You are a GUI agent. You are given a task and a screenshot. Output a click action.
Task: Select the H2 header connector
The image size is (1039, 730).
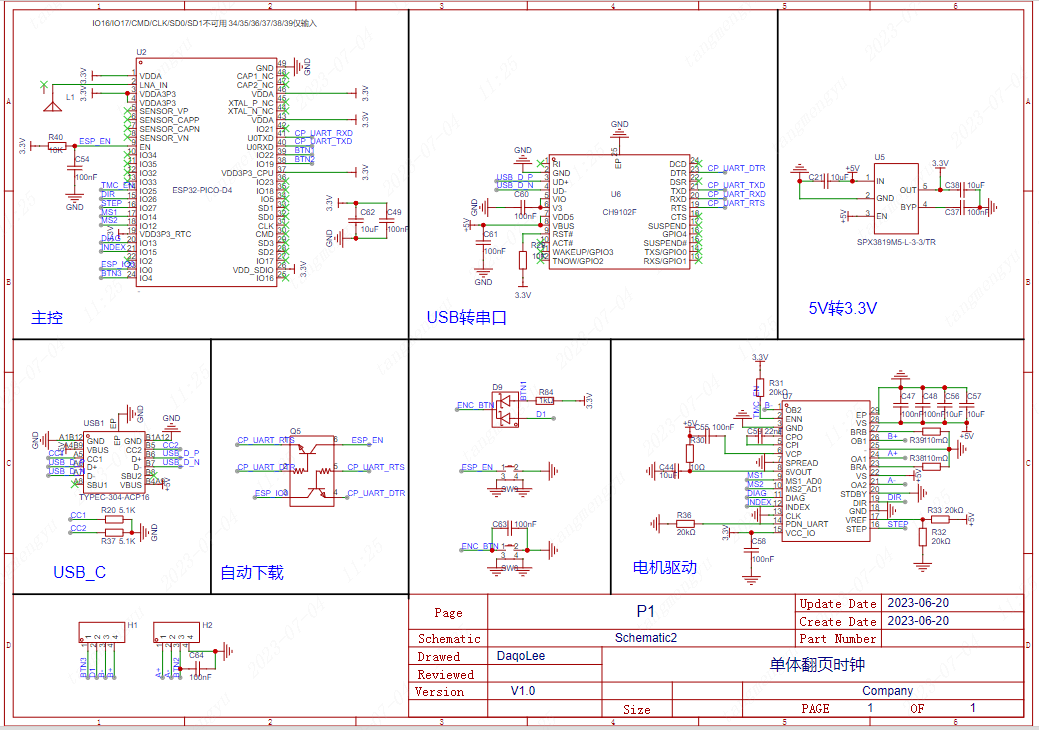[x=176, y=635]
